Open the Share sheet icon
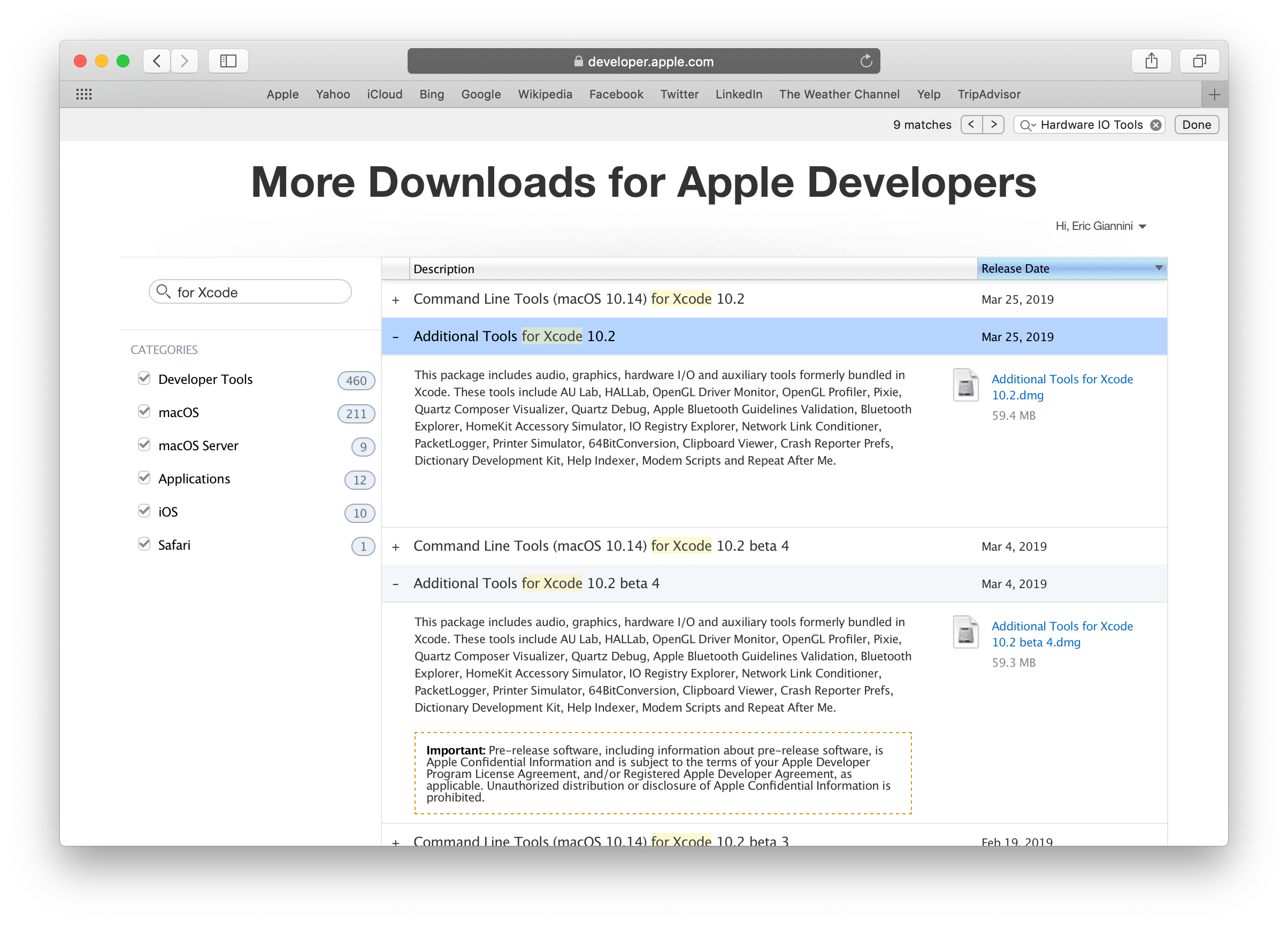1288x925 pixels. (x=1151, y=61)
